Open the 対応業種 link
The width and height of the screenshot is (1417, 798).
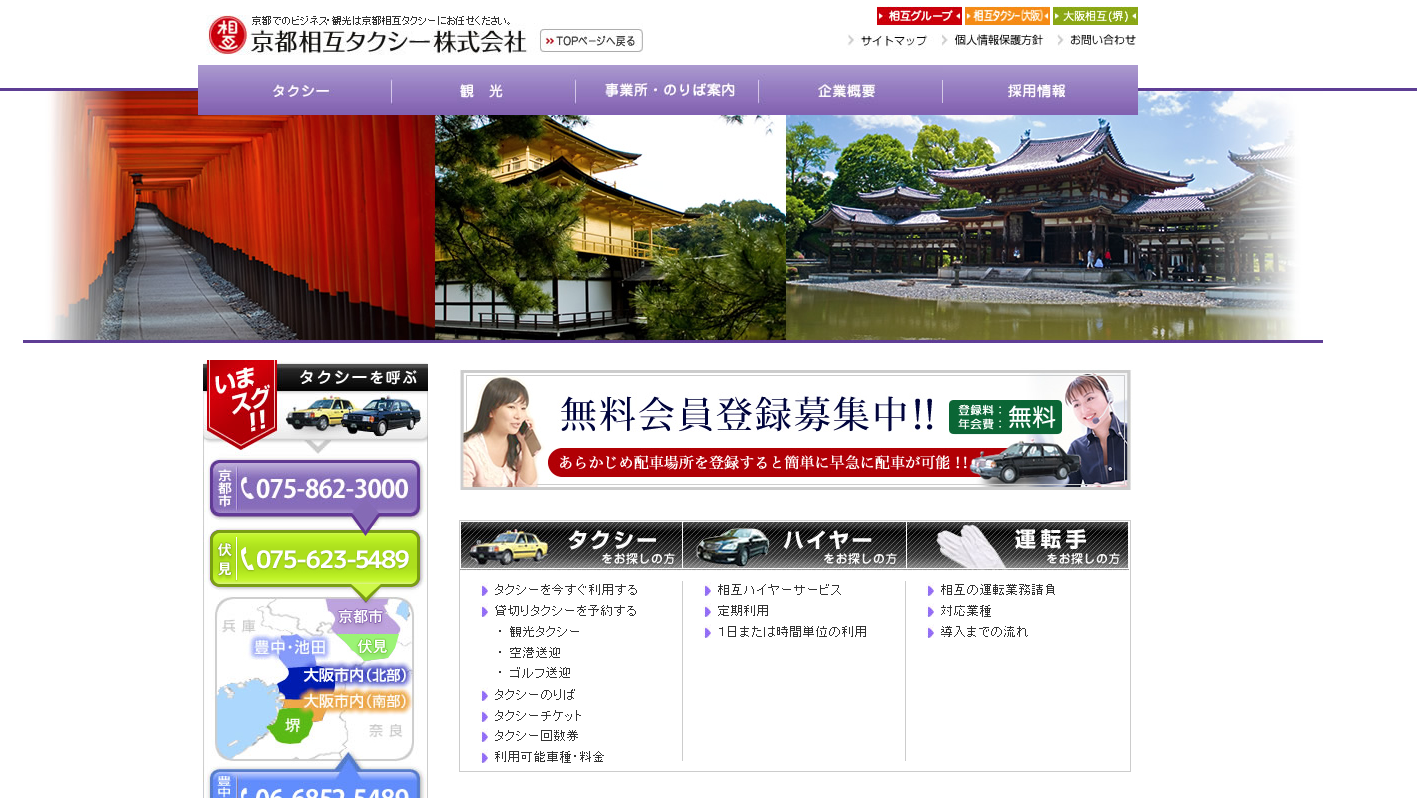[966, 611]
